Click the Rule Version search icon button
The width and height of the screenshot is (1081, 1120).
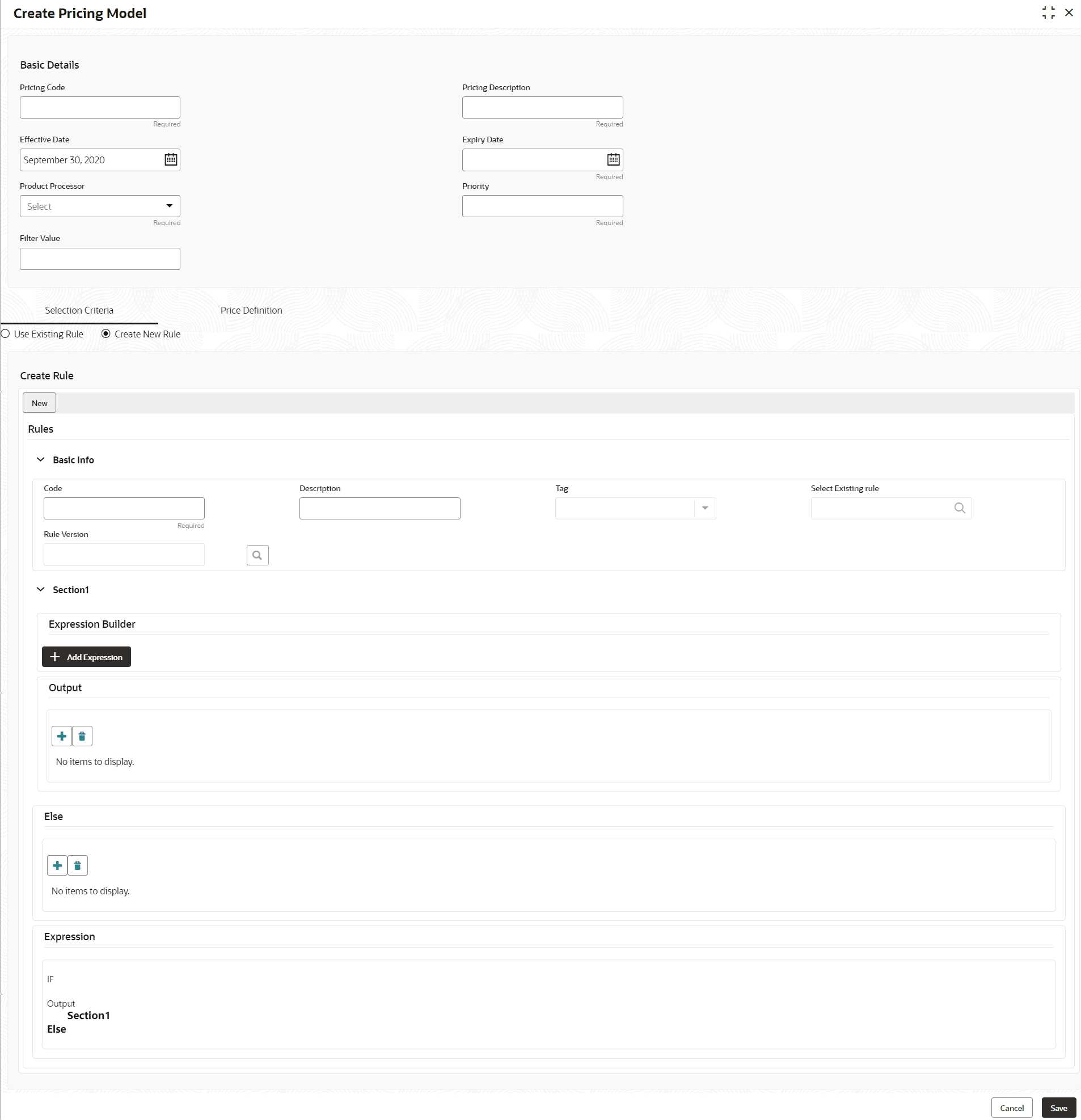pos(257,555)
